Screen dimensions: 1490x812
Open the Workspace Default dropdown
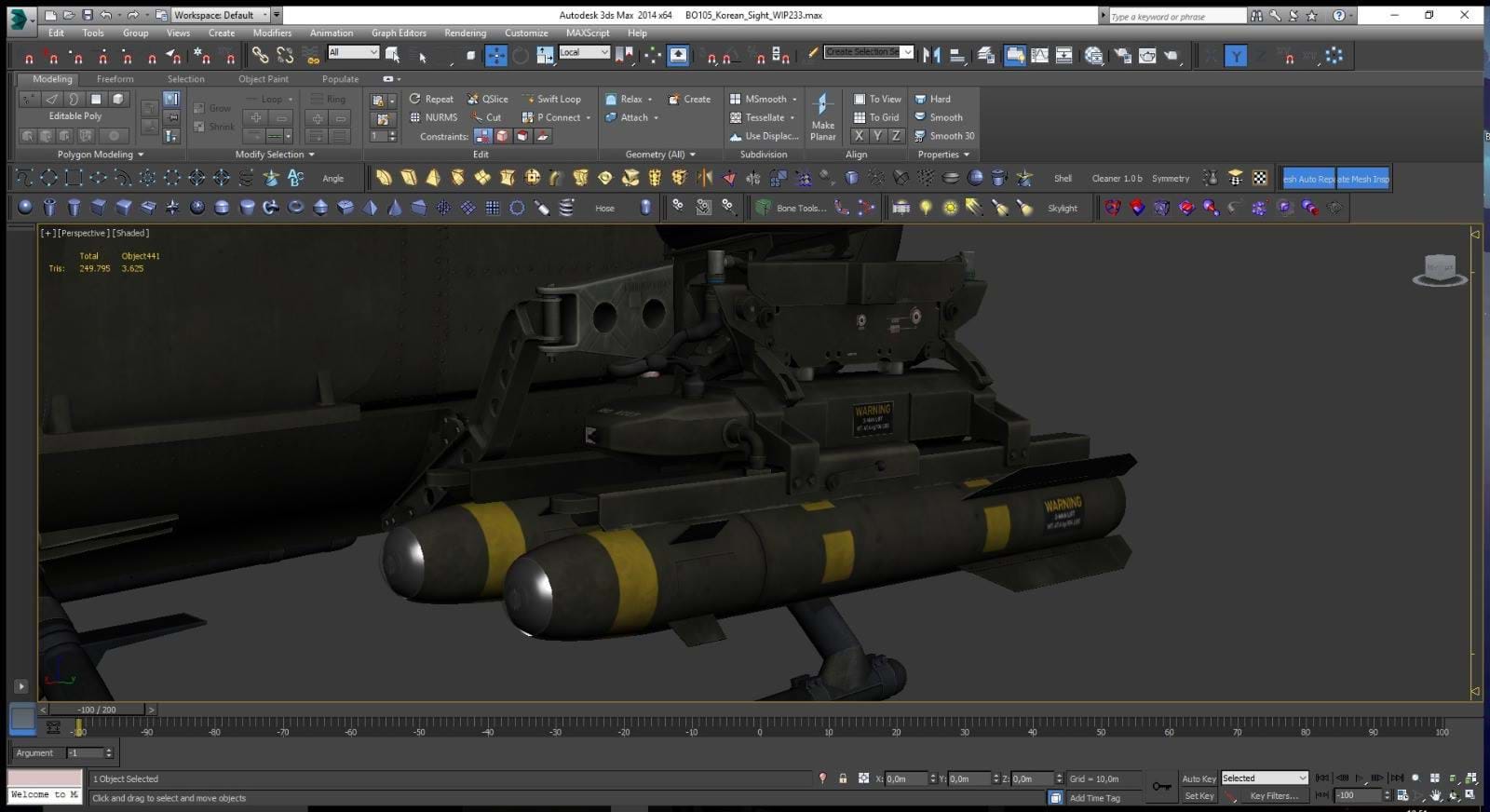point(219,15)
